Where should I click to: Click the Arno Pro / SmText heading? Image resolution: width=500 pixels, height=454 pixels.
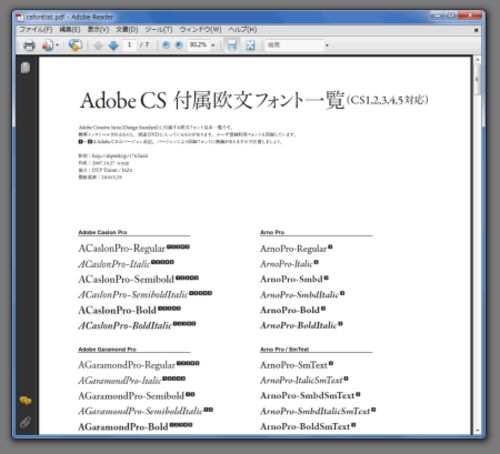click(285, 349)
